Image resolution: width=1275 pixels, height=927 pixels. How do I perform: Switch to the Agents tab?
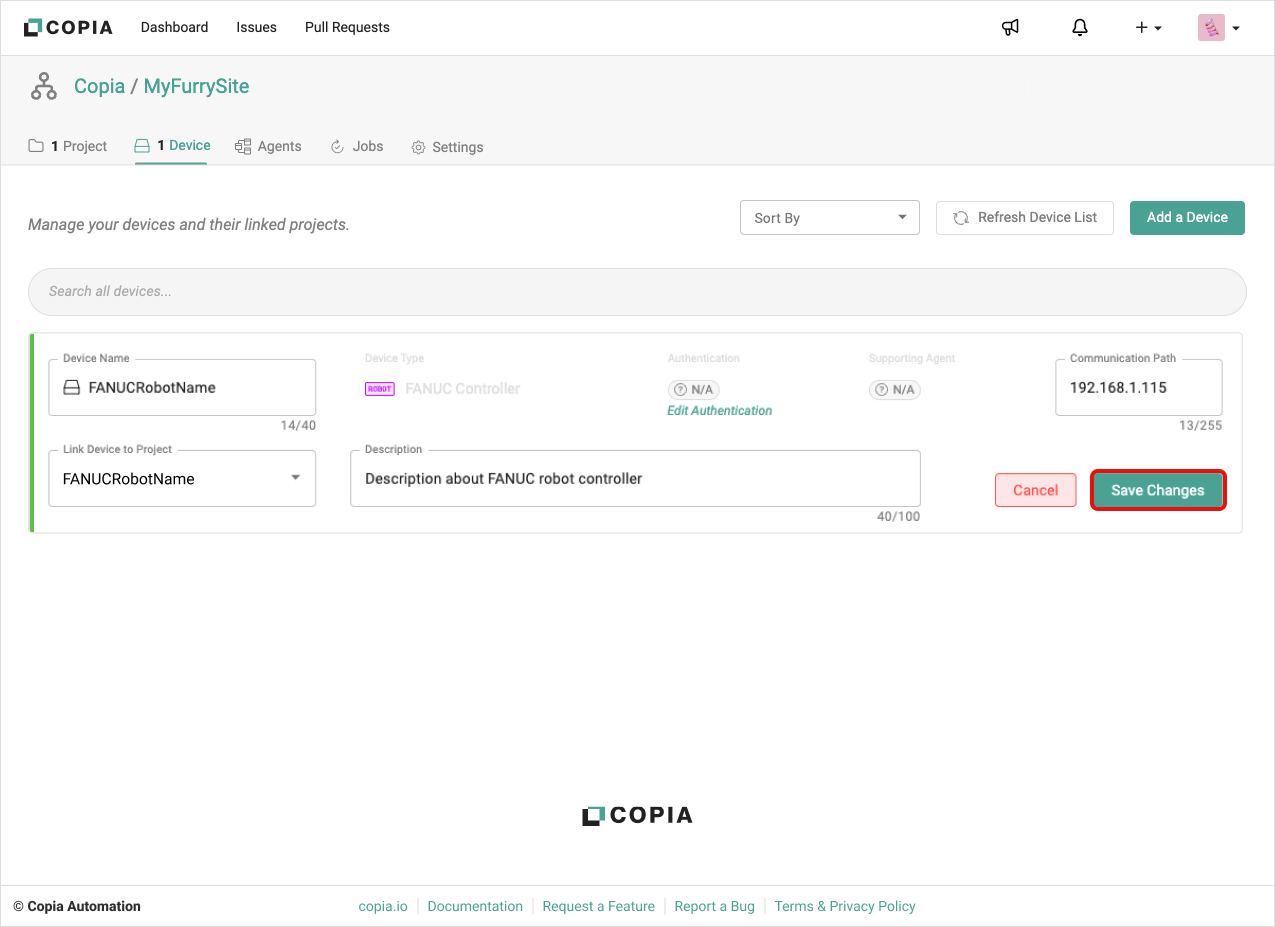[x=268, y=147]
